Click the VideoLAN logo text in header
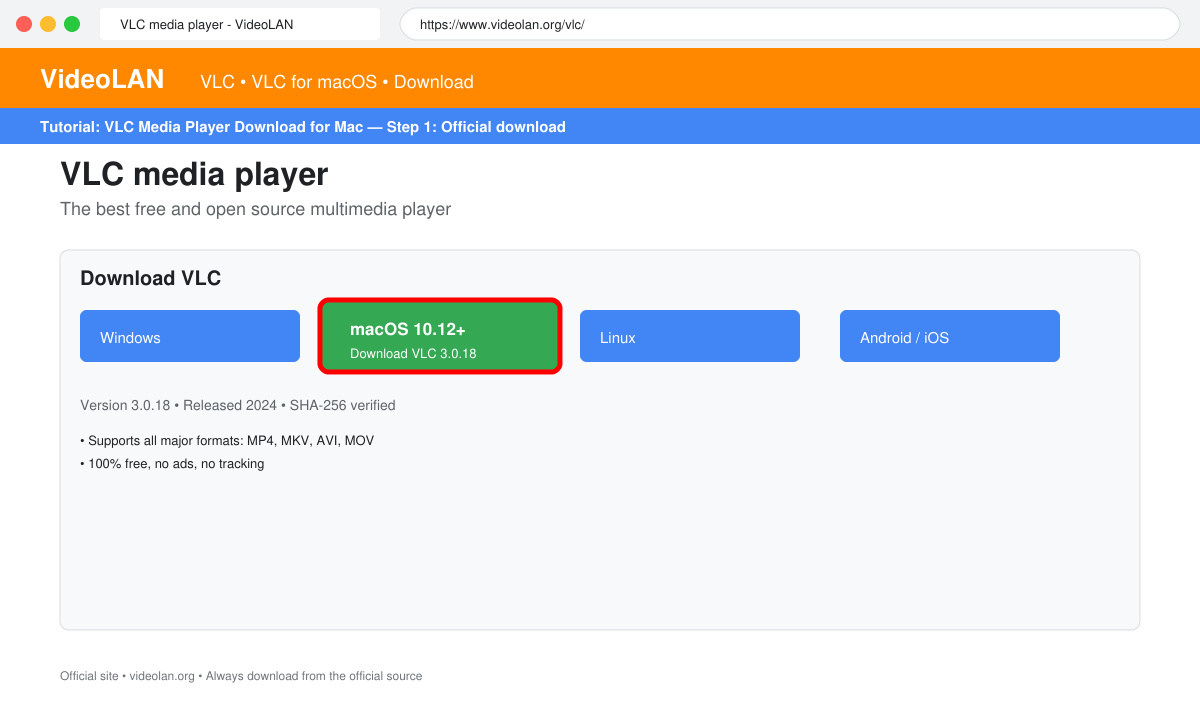Screen dimensions: 1200x720 tap(102, 79)
